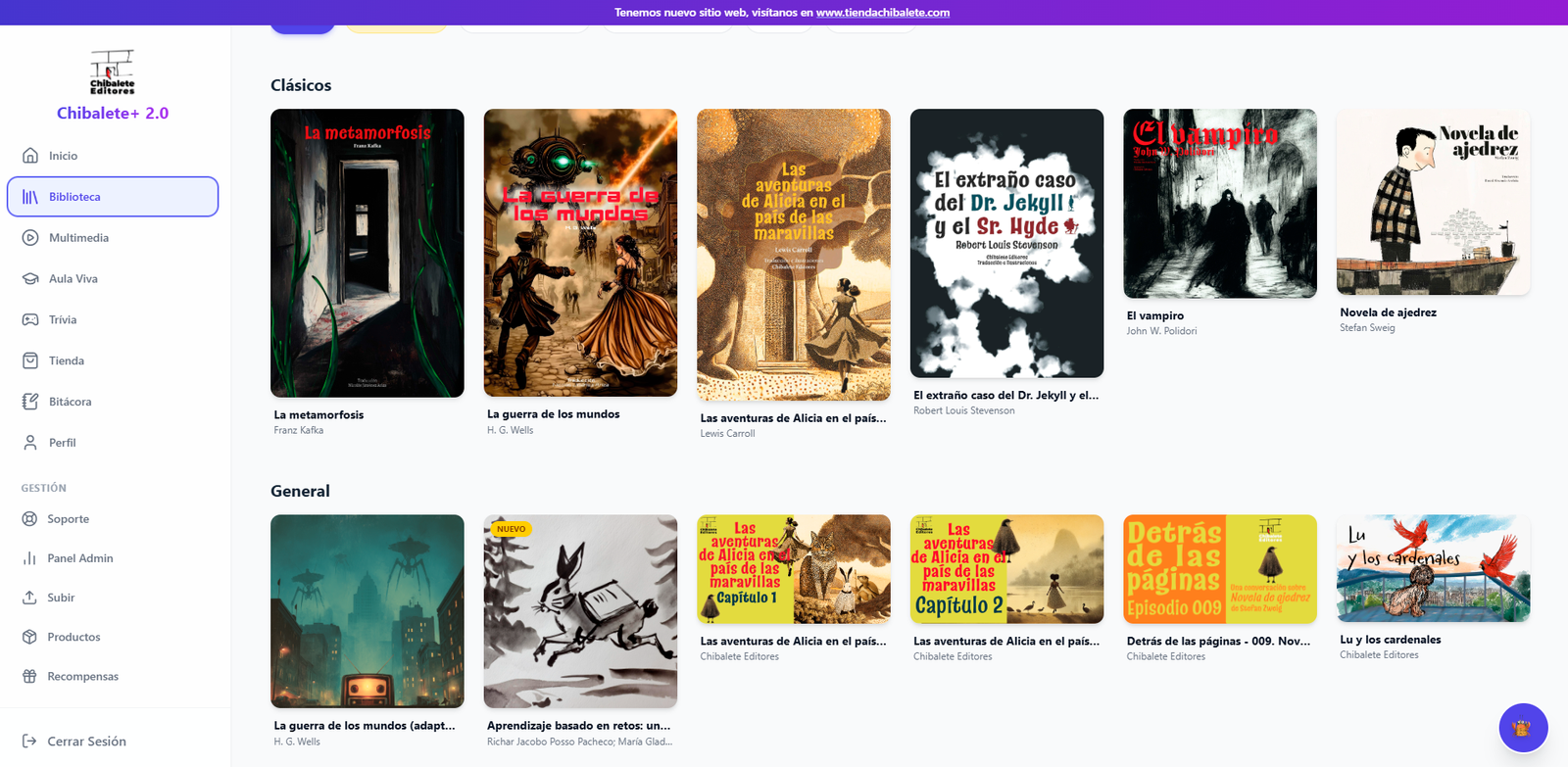Open La metamorfosis book cover
The height and width of the screenshot is (767, 1568).
367,253
